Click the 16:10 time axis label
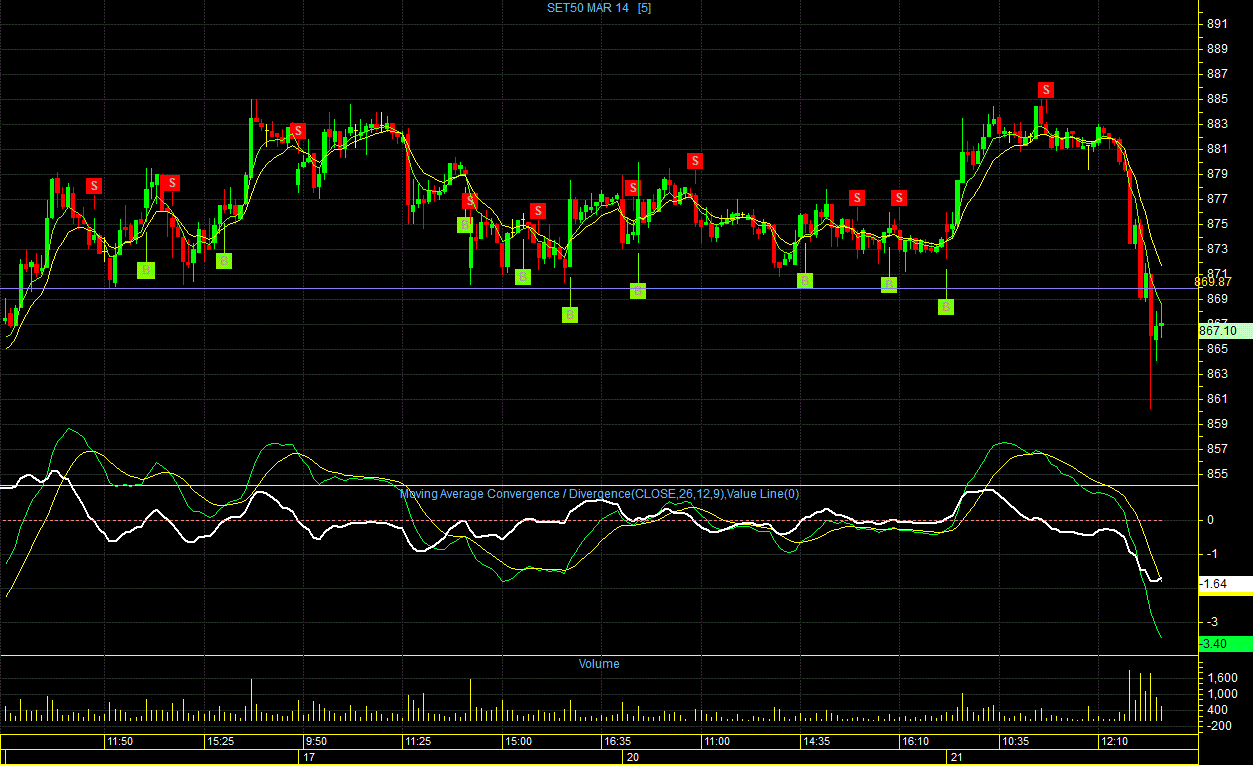The width and height of the screenshot is (1253, 765). [915, 742]
